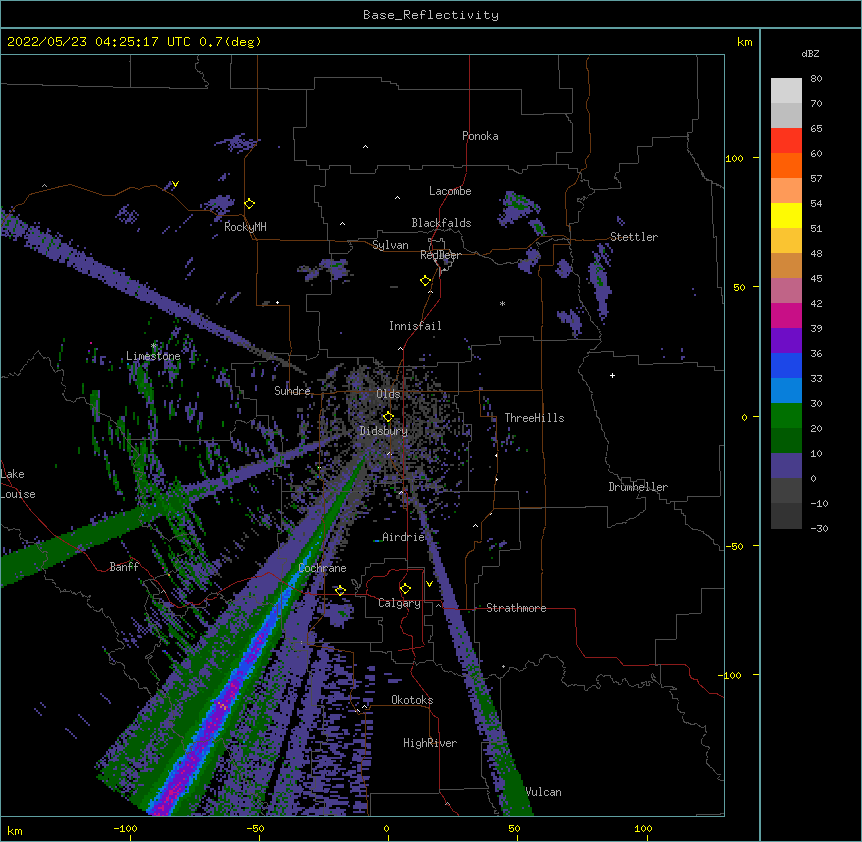This screenshot has width=862, height=842.
Task: Click the Calgary map label
Action: (x=399, y=603)
